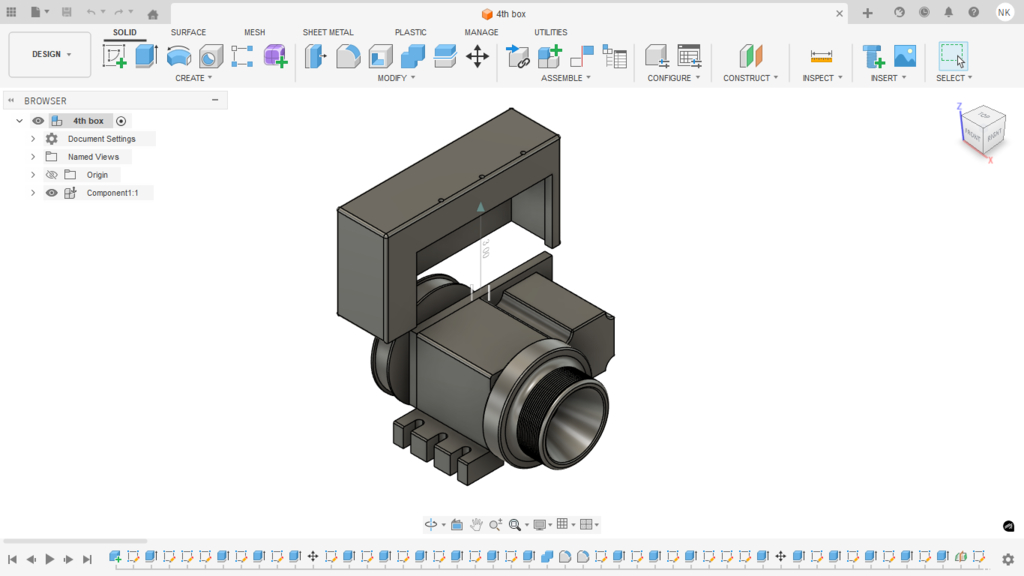Open the DESIGN workspace dropdown

coord(50,54)
